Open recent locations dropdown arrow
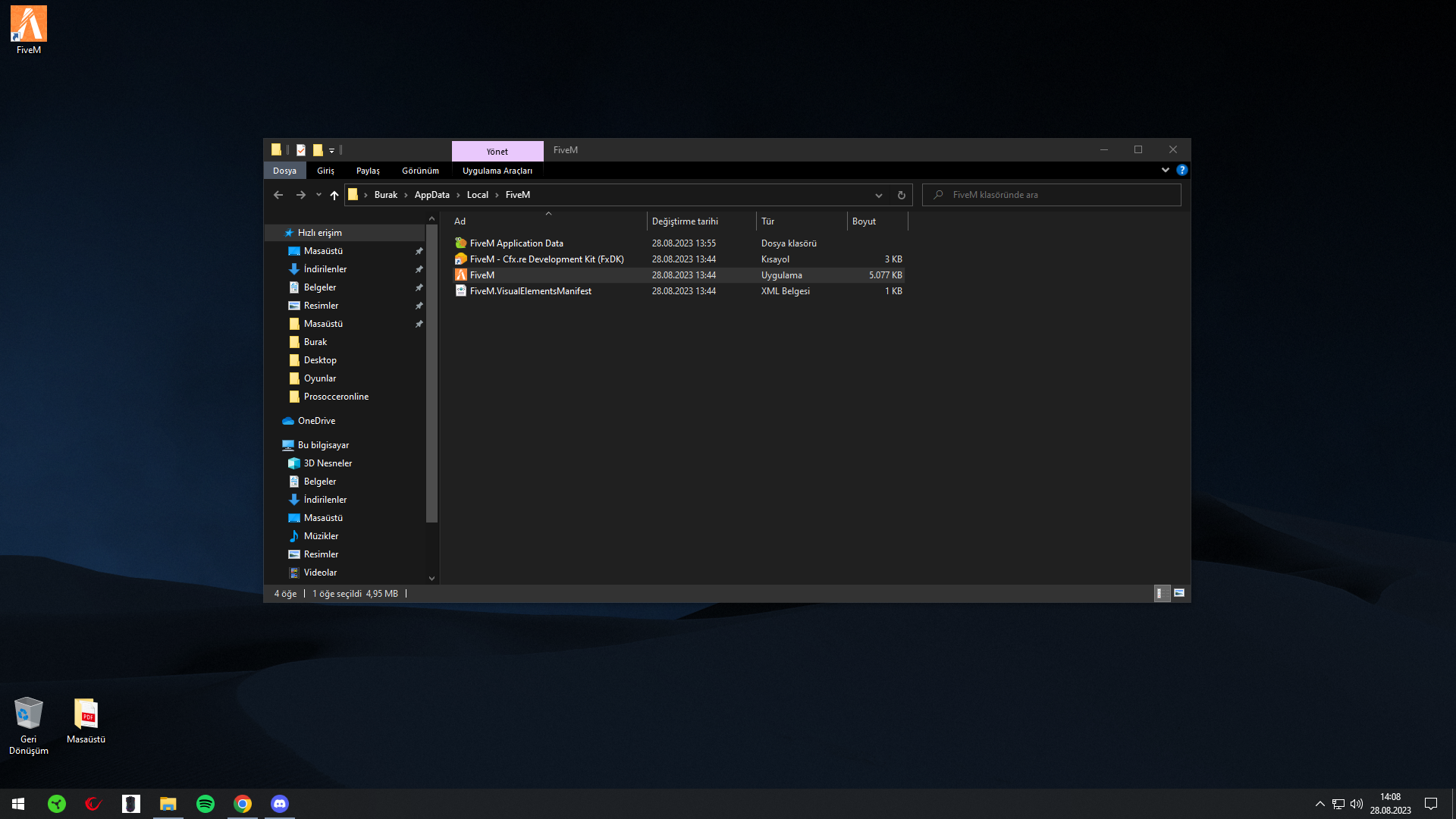Viewport: 1456px width, 819px height. click(x=318, y=195)
